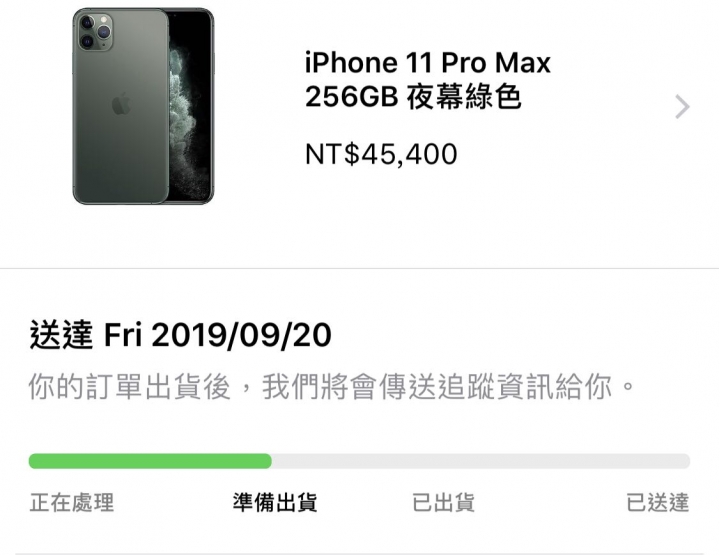Viewport: 720px width, 555px height.
Task: Tap the right end of shipping progress bar
Action: [x=685, y=461]
